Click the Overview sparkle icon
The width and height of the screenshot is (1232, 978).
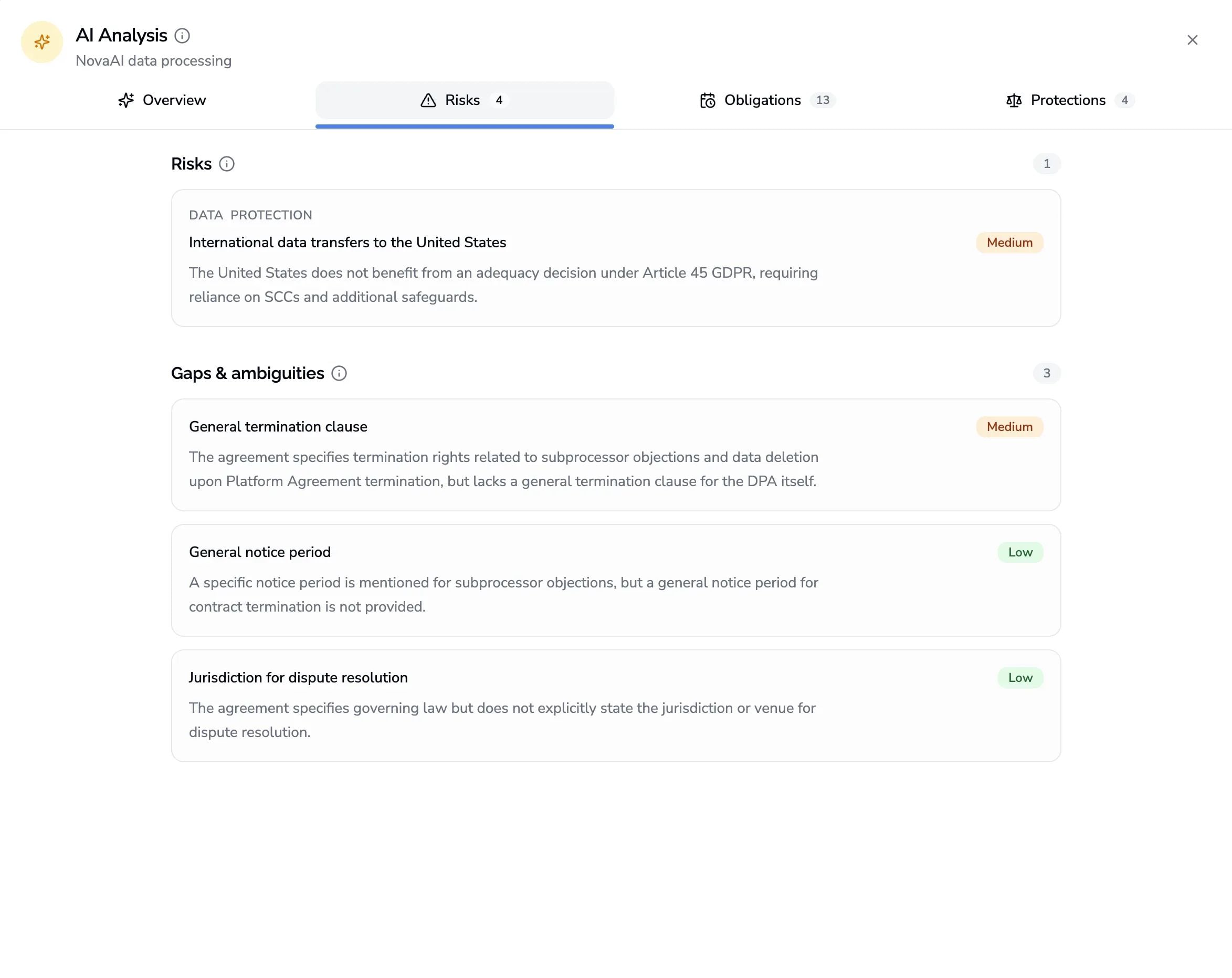[x=127, y=100]
